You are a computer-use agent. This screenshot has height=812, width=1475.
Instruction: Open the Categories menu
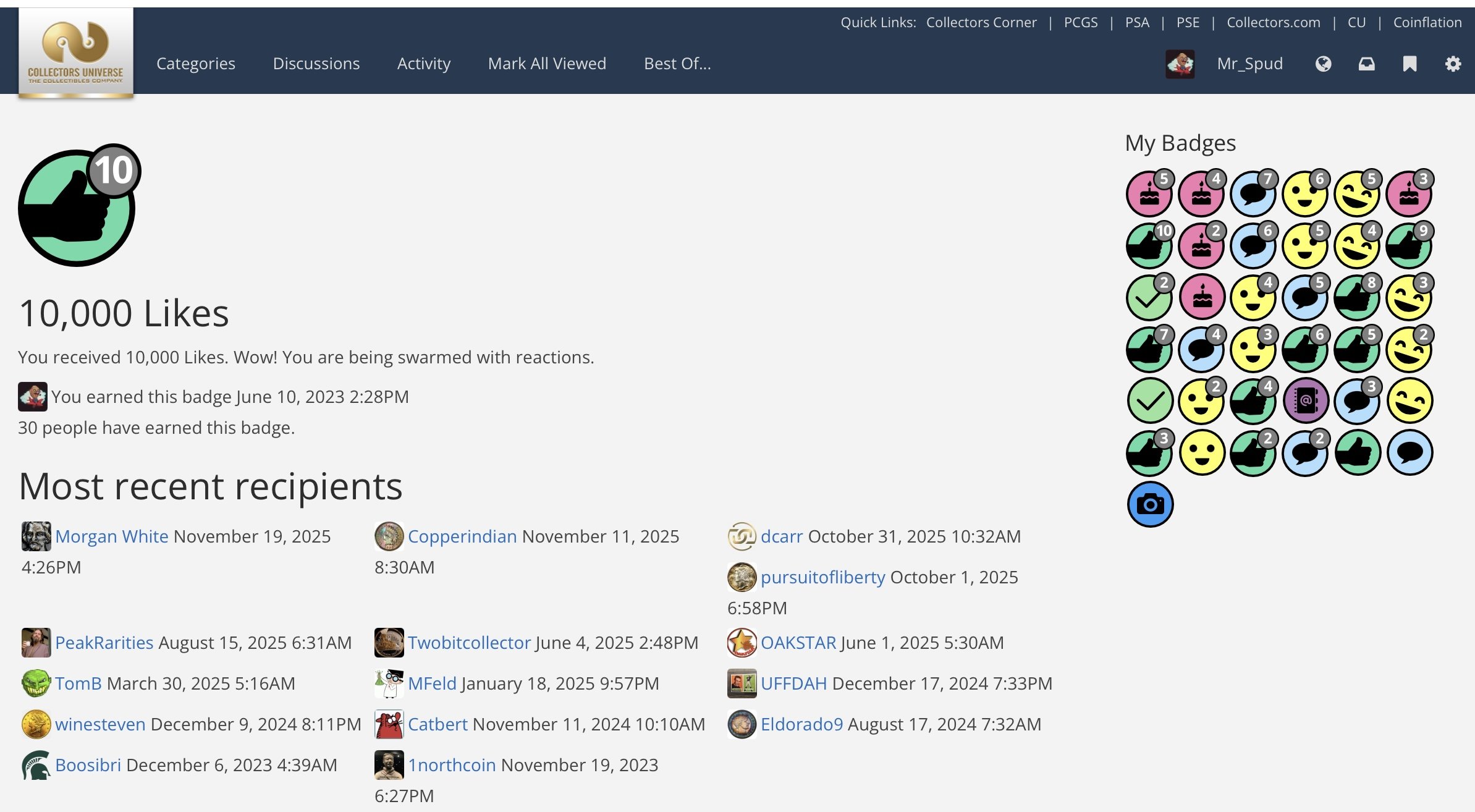click(x=196, y=64)
